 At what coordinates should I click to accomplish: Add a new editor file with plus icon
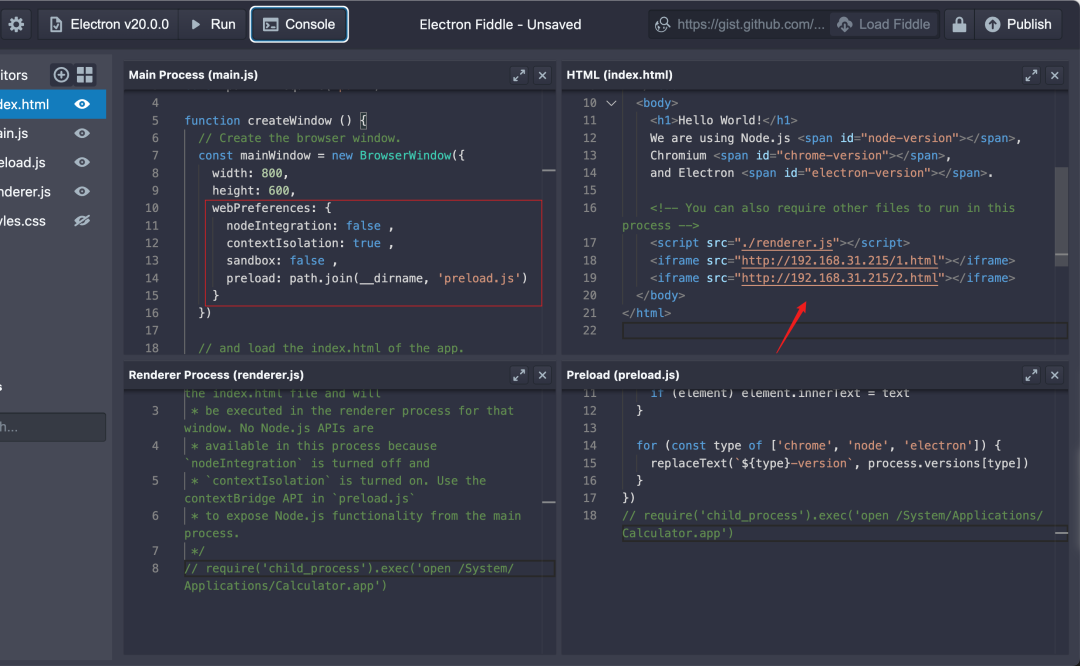point(61,74)
